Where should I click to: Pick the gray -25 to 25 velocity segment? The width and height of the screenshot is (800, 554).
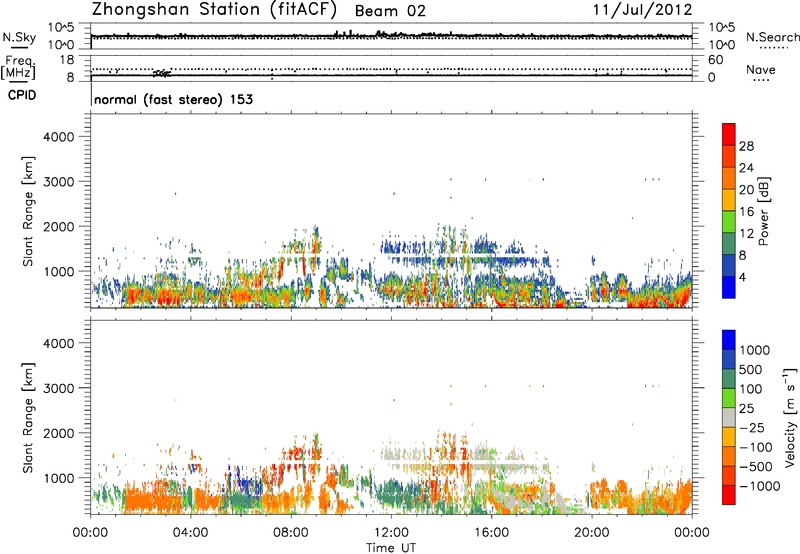729,418
